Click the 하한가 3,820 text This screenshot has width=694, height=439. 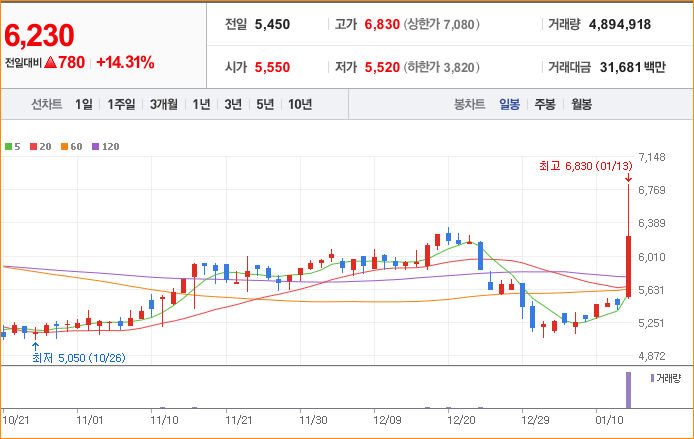pyautogui.click(x=441, y=67)
